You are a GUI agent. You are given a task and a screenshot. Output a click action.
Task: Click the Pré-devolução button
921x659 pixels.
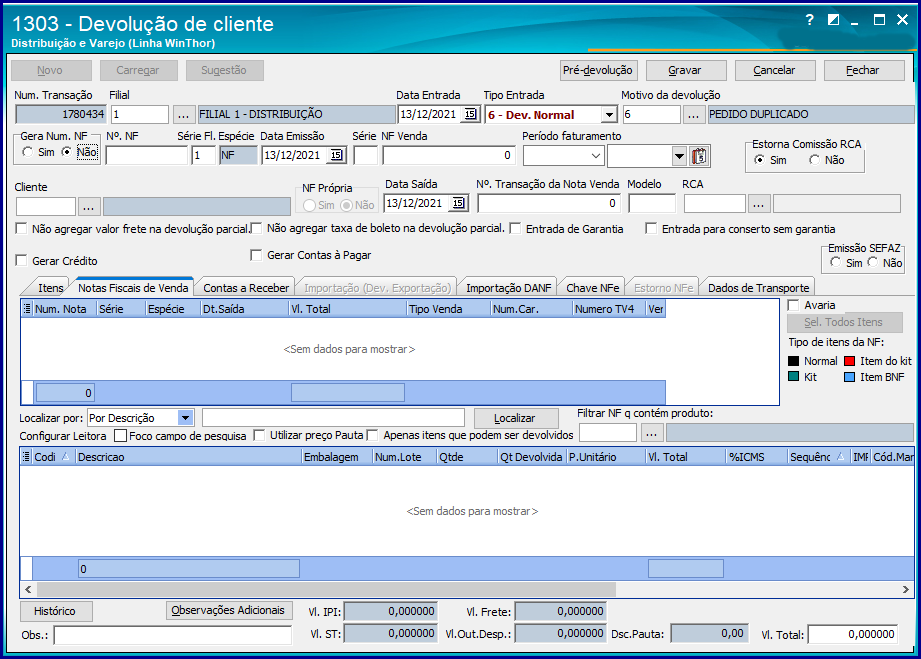coord(597,70)
